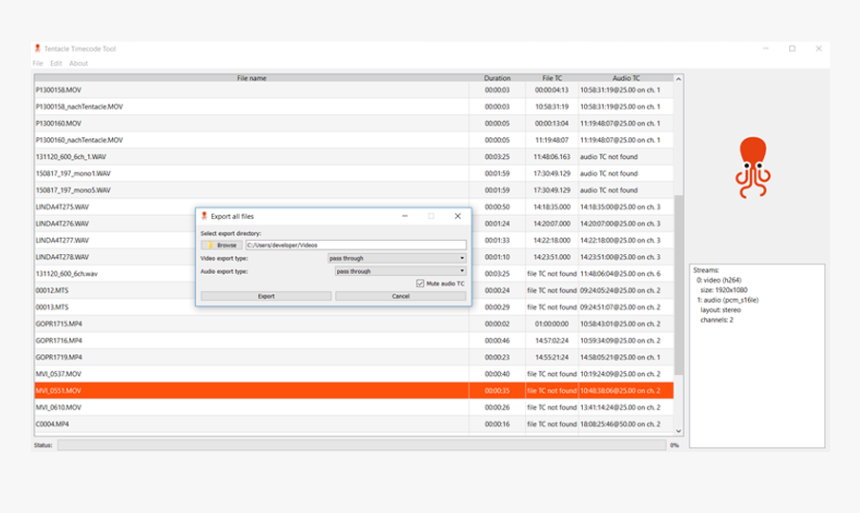
Task: Sort by Audio TC column header
Action: point(626,78)
